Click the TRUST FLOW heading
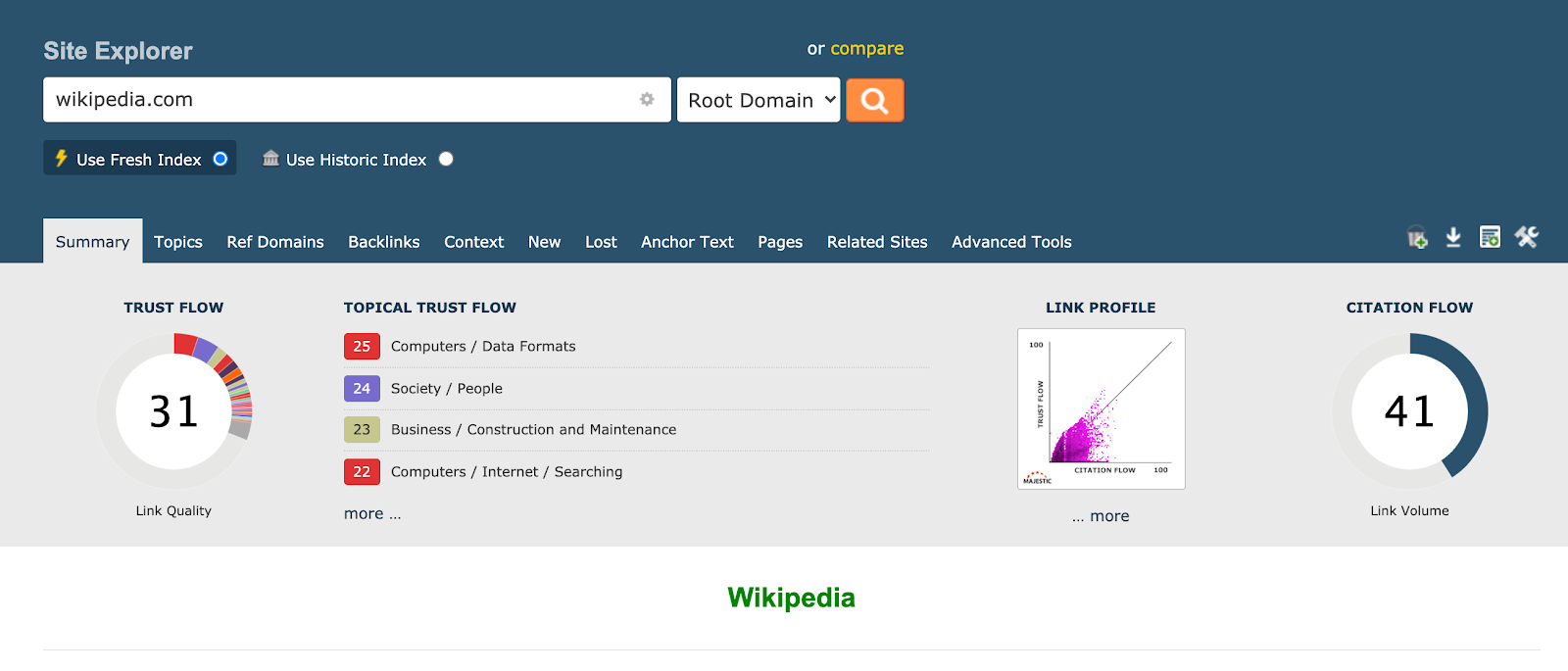This screenshot has width=1568, height=671. (x=173, y=308)
